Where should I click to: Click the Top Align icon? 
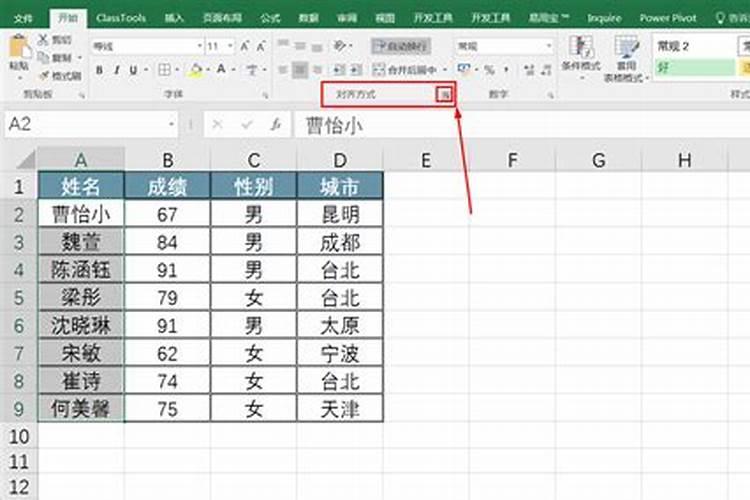click(x=283, y=46)
